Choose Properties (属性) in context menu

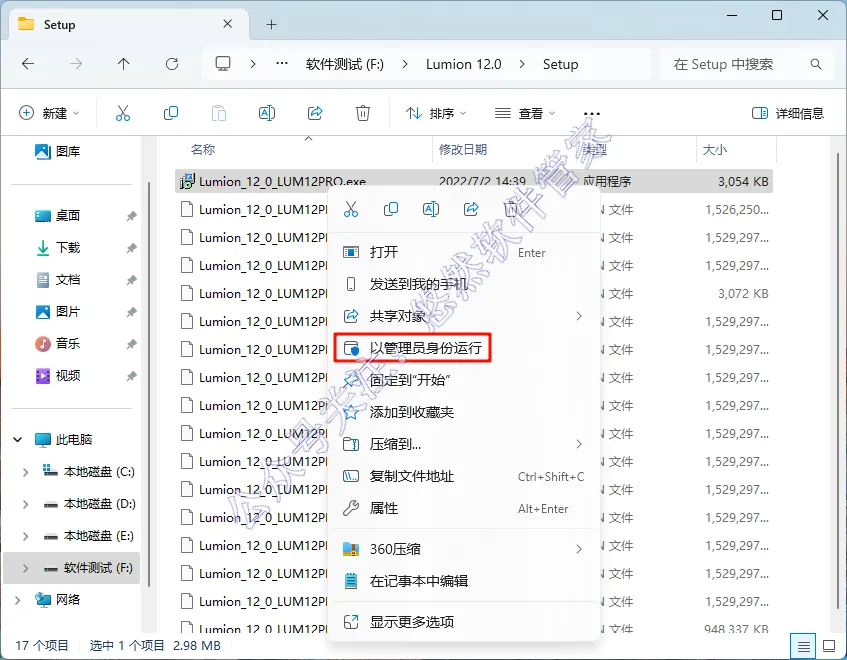click(465, 508)
